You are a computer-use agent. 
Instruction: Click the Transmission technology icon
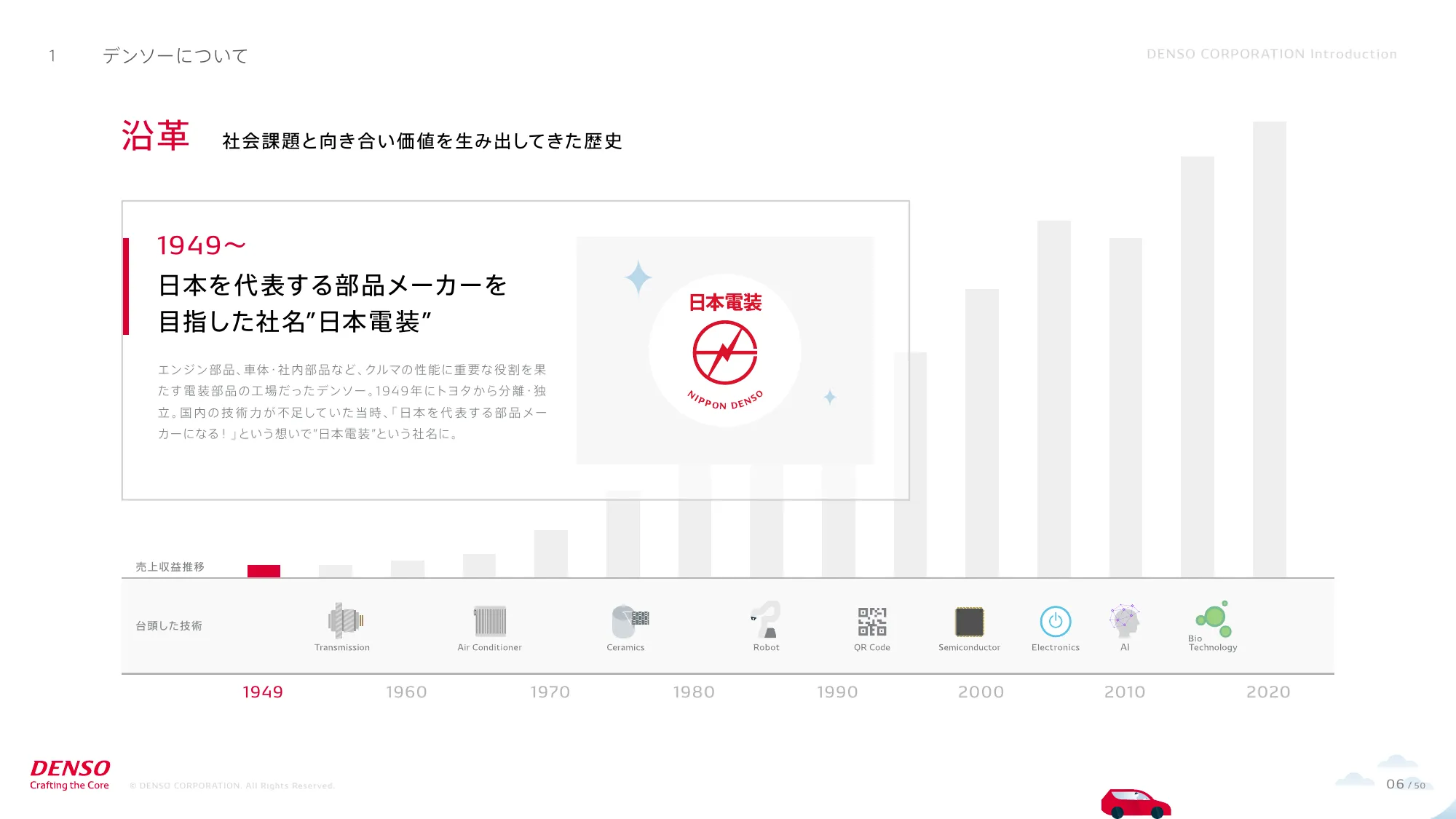click(x=343, y=620)
